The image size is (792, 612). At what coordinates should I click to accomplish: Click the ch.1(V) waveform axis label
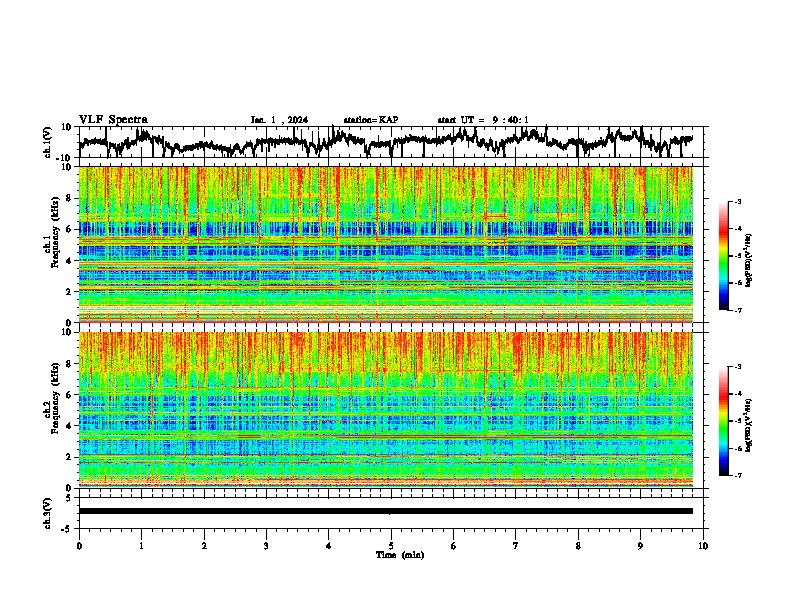point(48,142)
